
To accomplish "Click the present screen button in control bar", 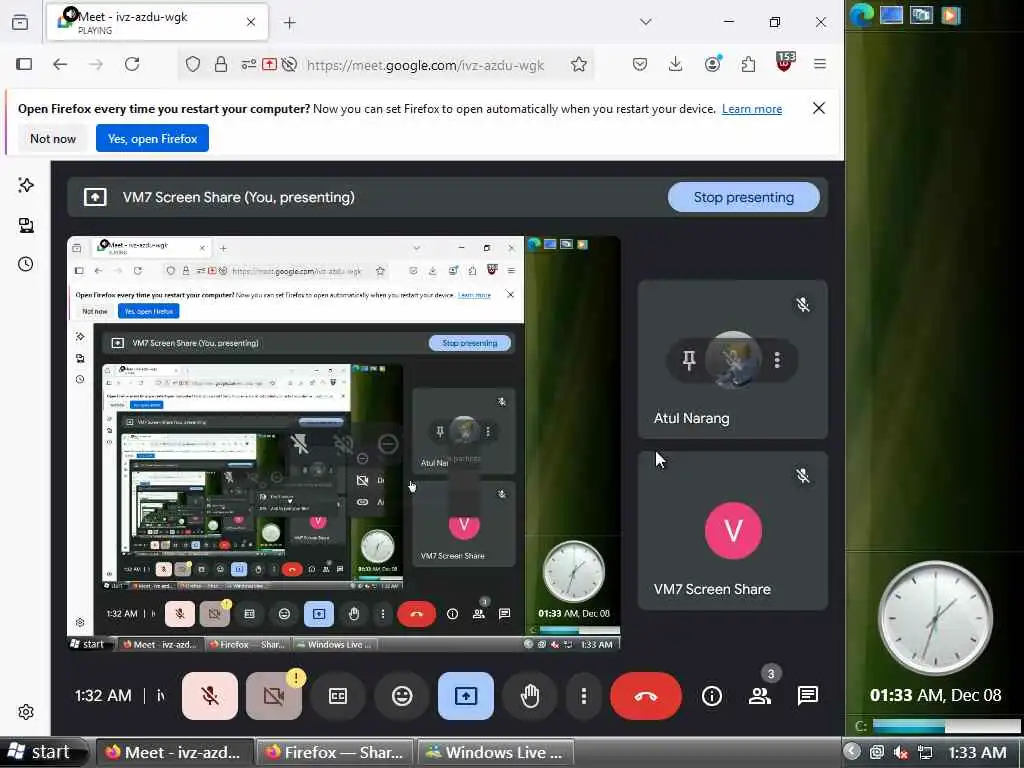I will (466, 696).
